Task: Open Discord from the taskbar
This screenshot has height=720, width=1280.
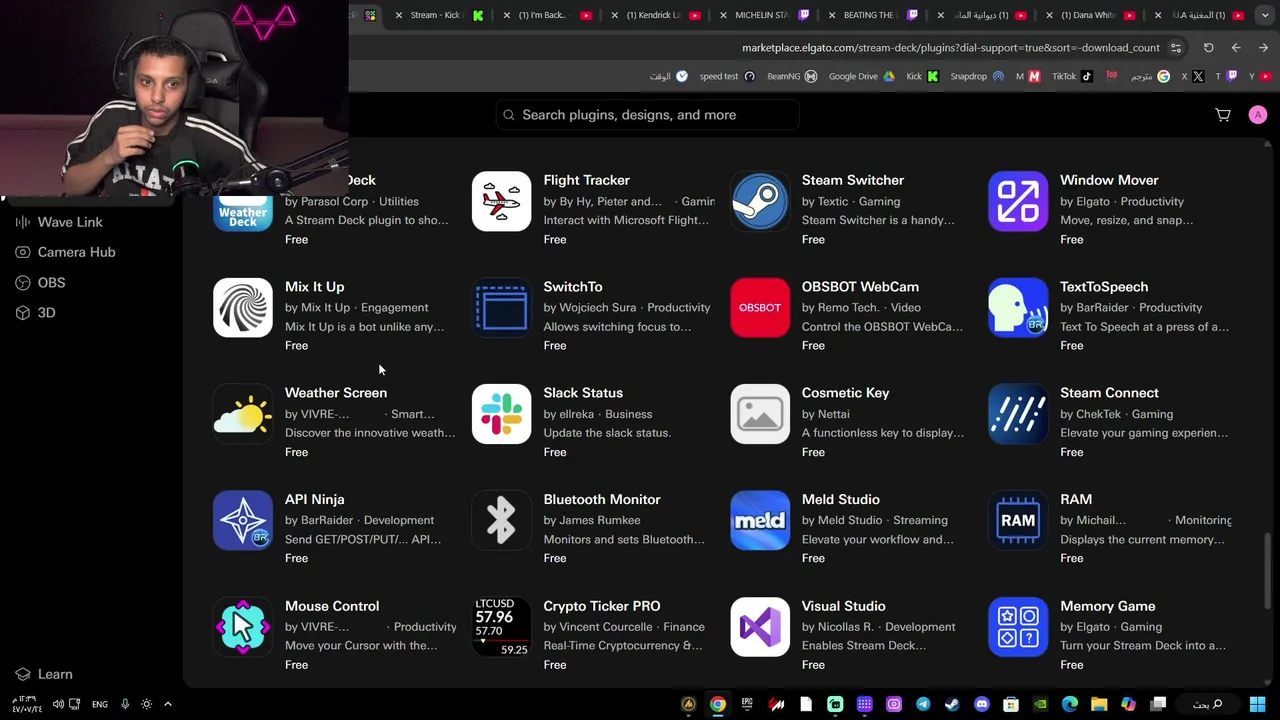Action: coord(982,704)
